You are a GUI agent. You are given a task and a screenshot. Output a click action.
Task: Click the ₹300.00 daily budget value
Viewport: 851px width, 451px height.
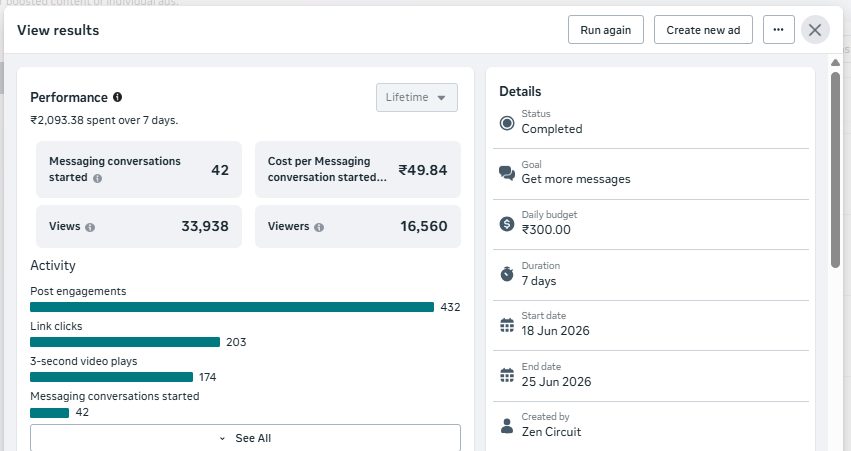click(546, 230)
